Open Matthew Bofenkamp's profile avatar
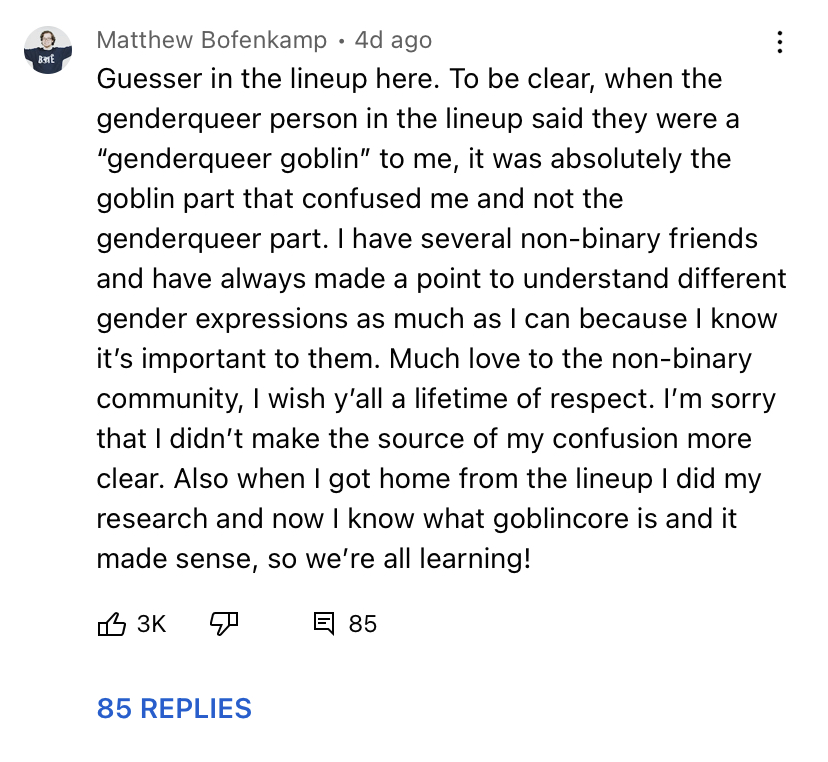This screenshot has height=762, width=828. pyautogui.click(x=48, y=50)
